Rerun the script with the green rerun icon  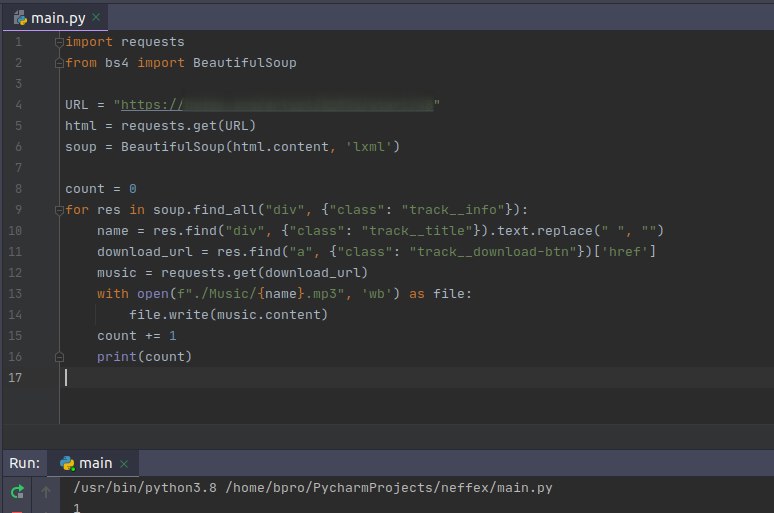17,491
